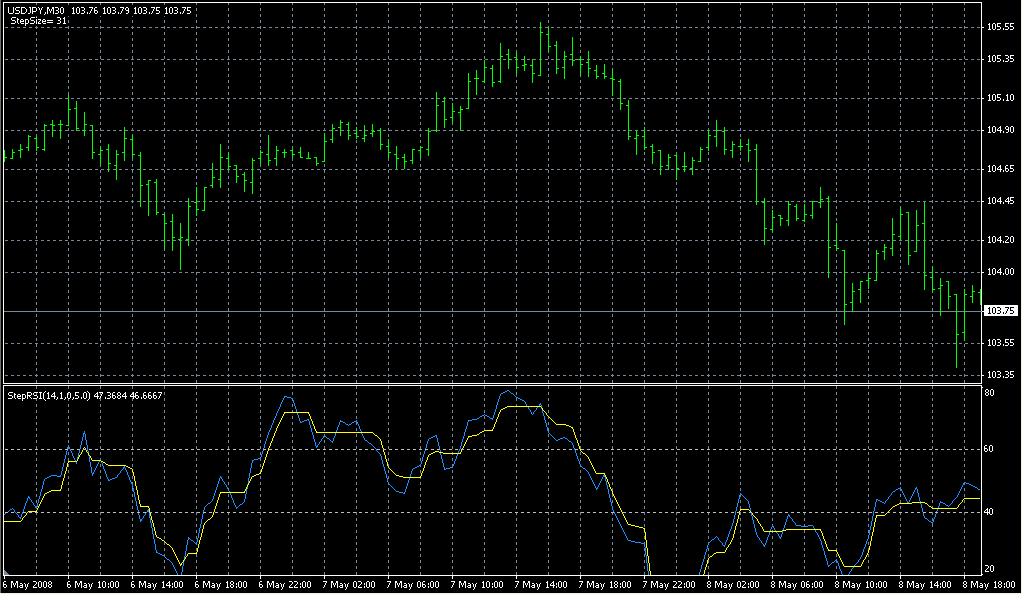Click the 60 level on StepRSI scale
Viewport: 1024px width, 594px height.
point(987,450)
